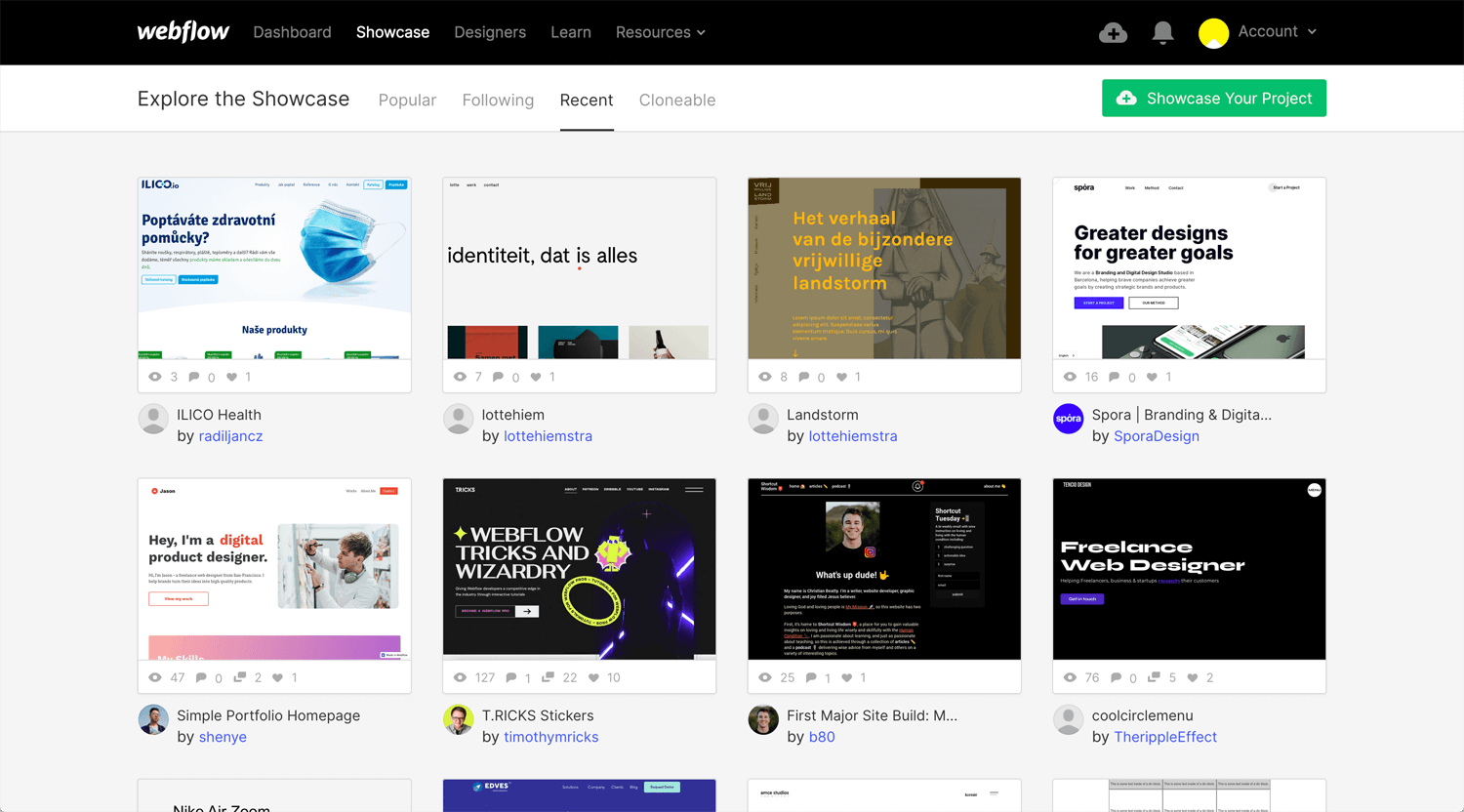Open b80 author link
This screenshot has width=1464, height=812.
[x=822, y=737]
